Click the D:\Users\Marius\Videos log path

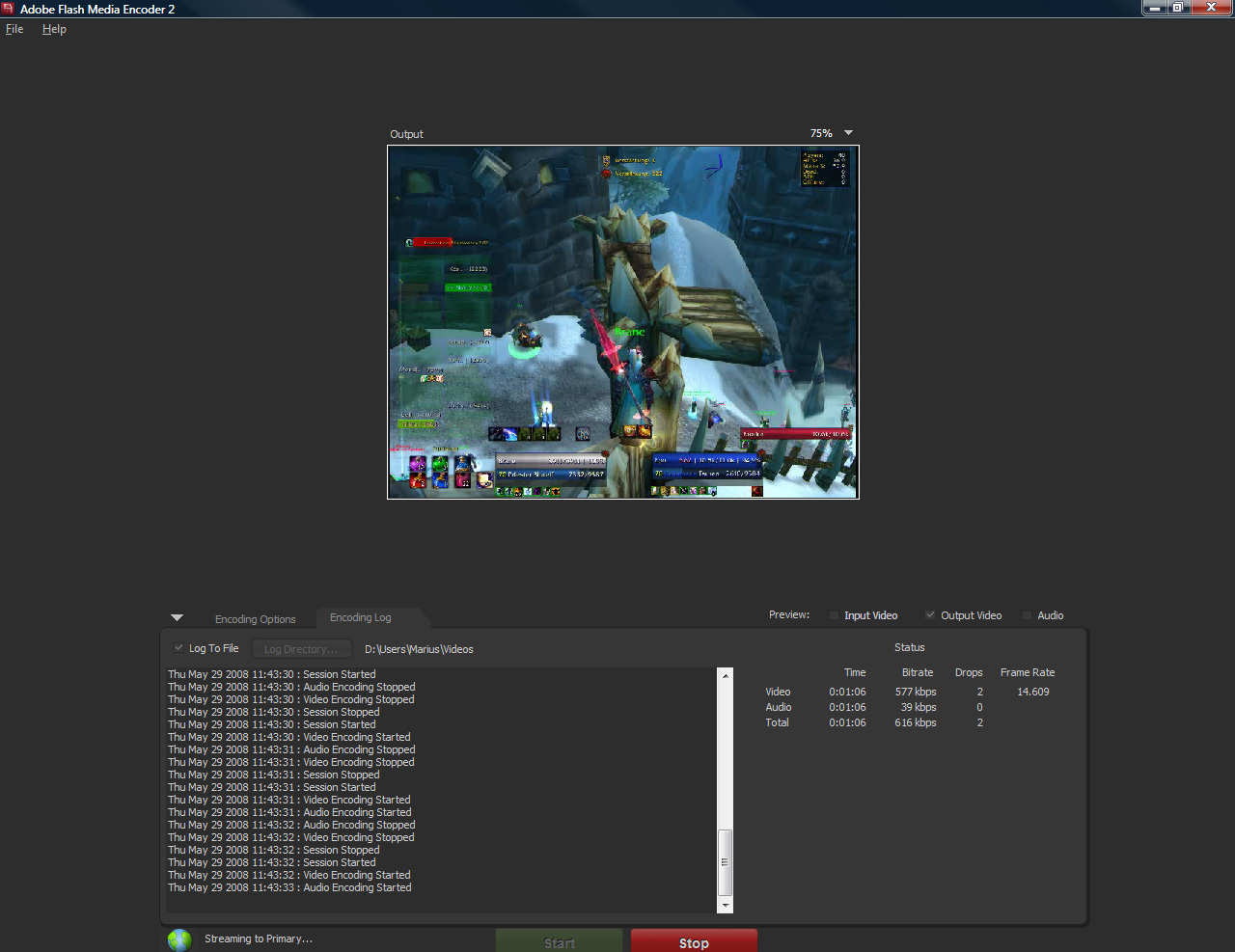coord(419,649)
